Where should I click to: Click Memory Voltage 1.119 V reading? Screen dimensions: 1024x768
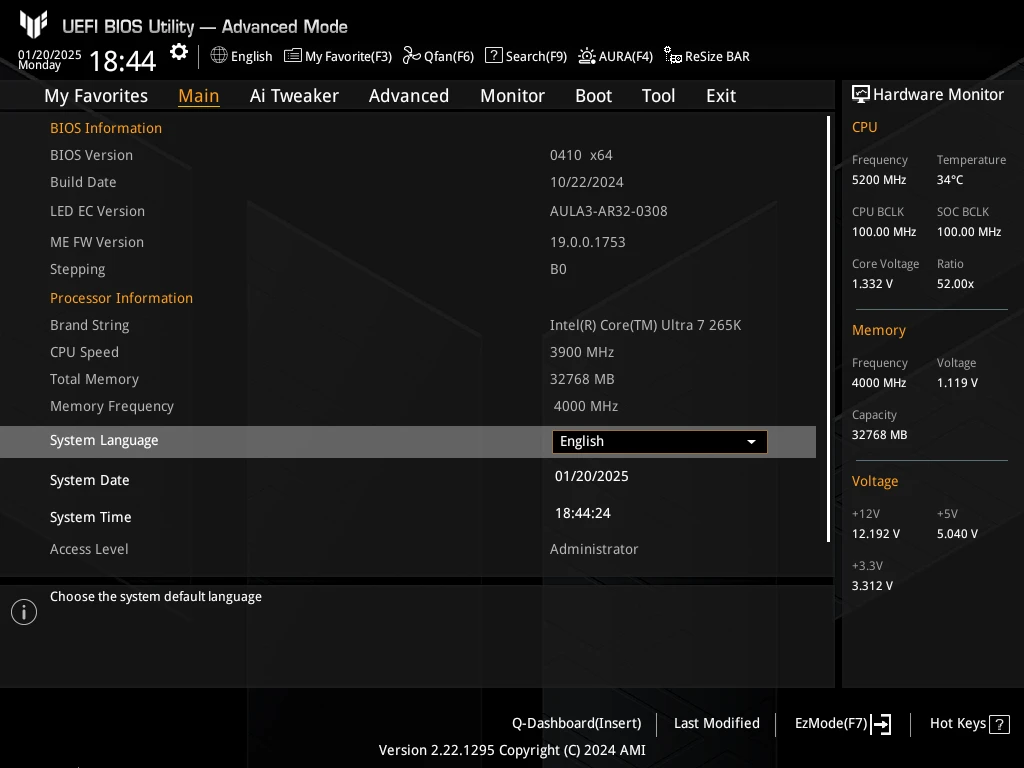[957, 383]
